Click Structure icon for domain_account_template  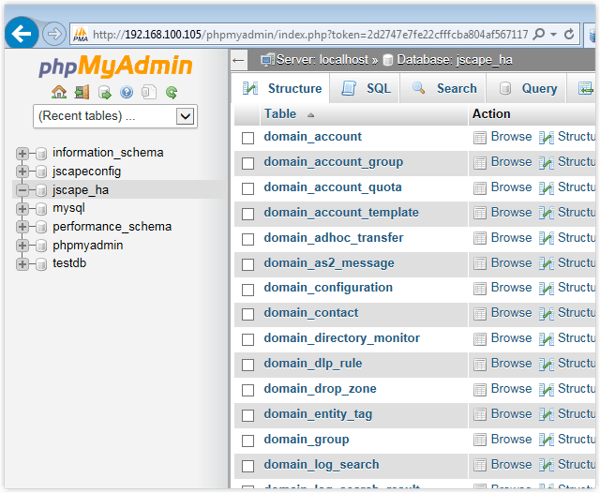click(546, 213)
